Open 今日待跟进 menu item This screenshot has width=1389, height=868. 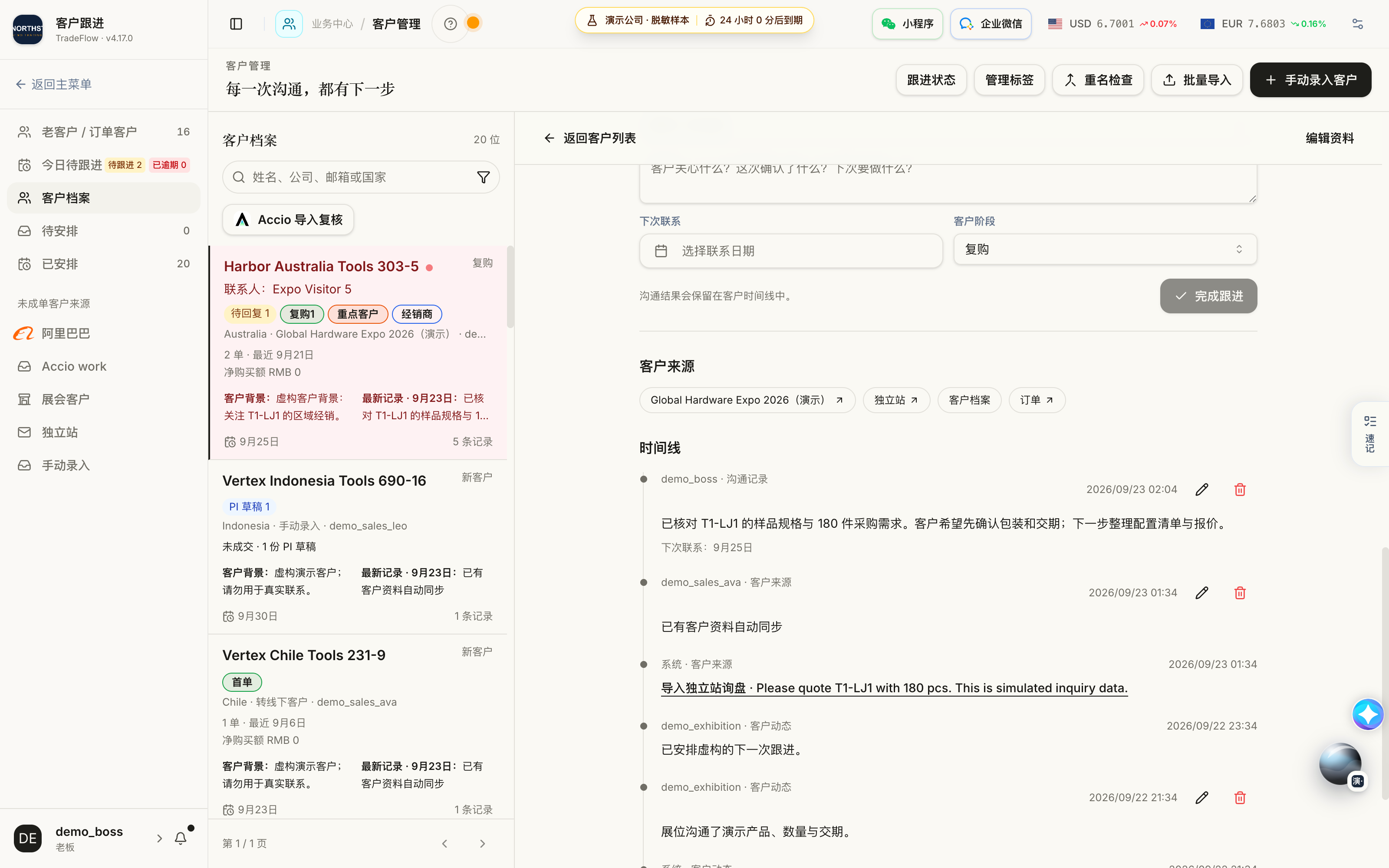click(x=104, y=165)
